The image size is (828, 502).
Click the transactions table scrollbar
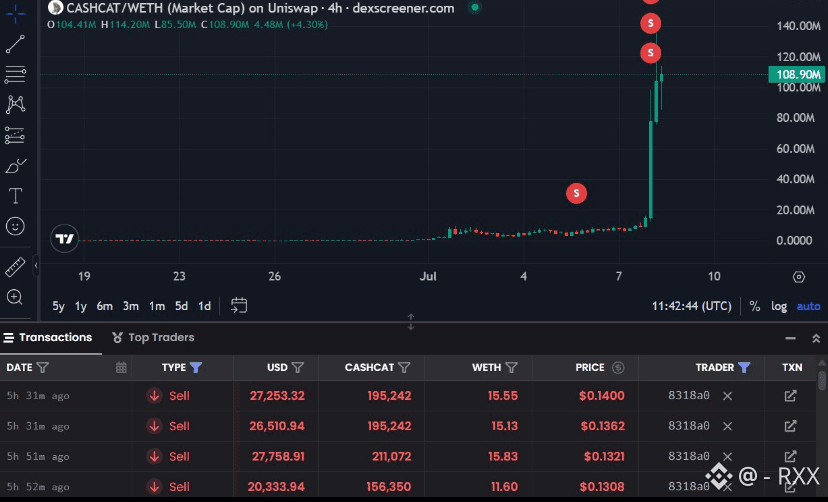point(822,379)
